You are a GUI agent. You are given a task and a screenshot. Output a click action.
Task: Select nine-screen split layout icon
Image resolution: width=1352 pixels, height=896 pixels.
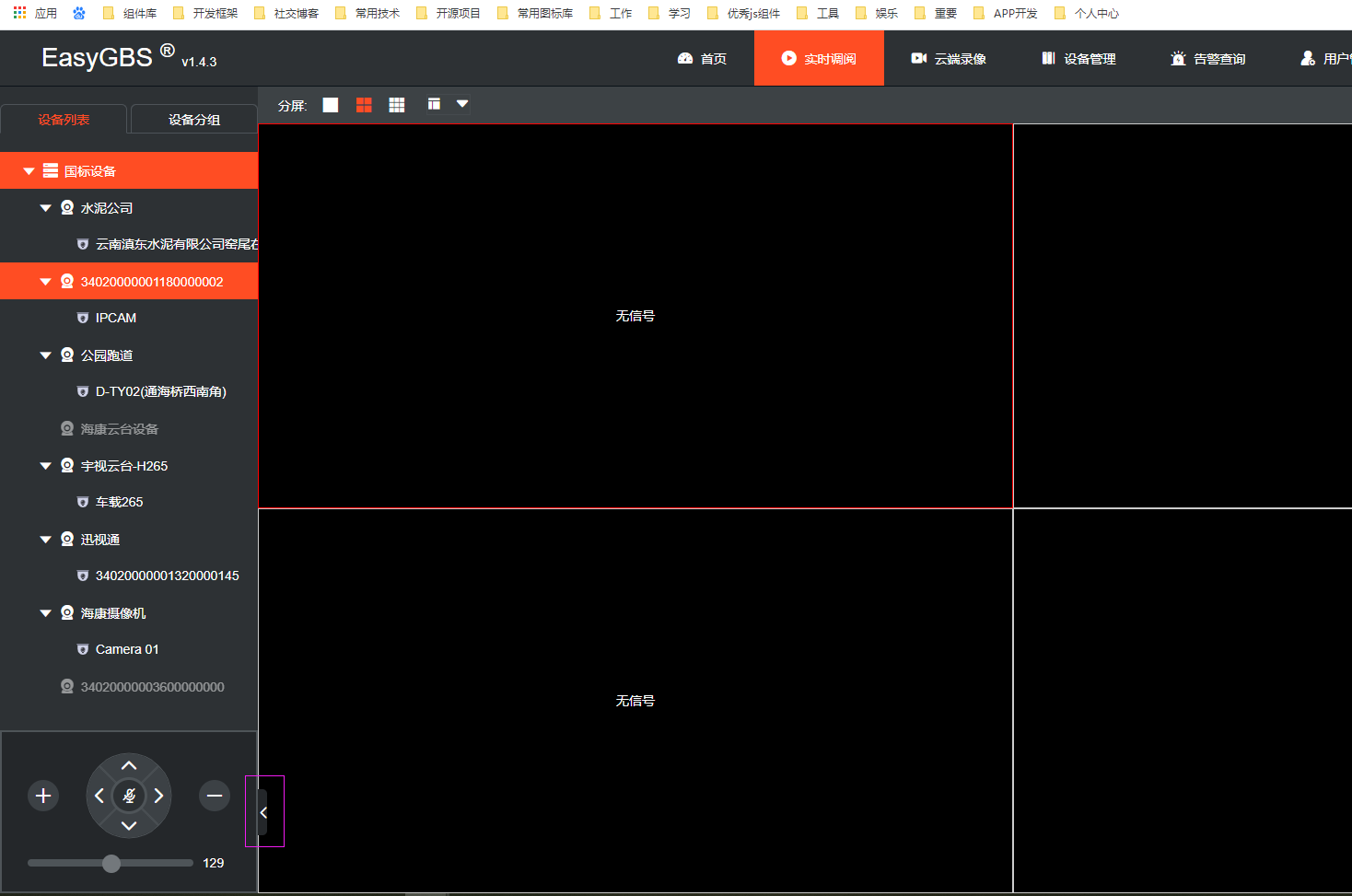click(x=397, y=105)
